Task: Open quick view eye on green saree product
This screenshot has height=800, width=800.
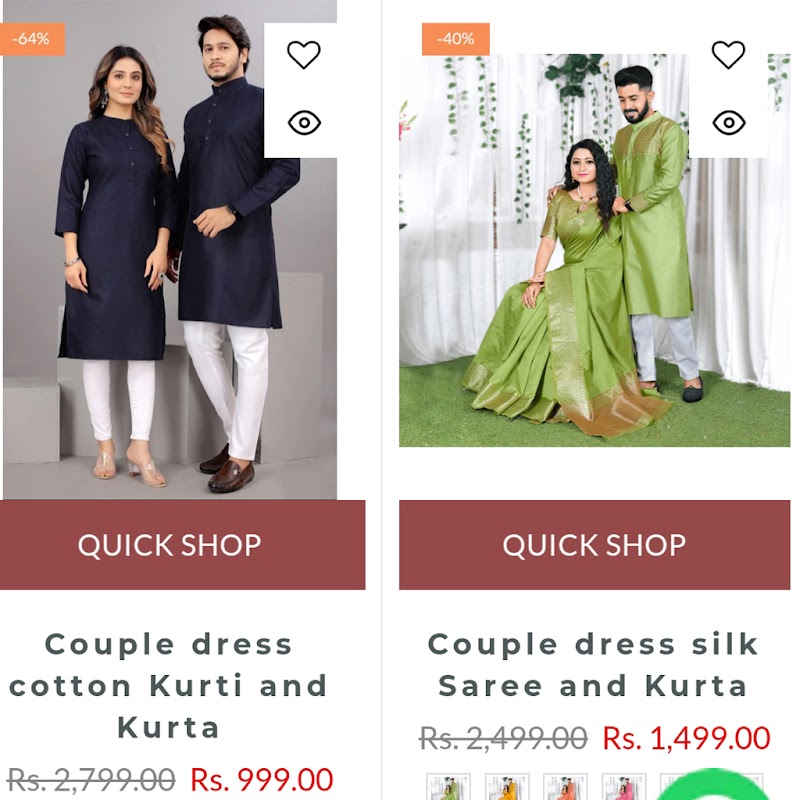Action: pyautogui.click(x=729, y=123)
